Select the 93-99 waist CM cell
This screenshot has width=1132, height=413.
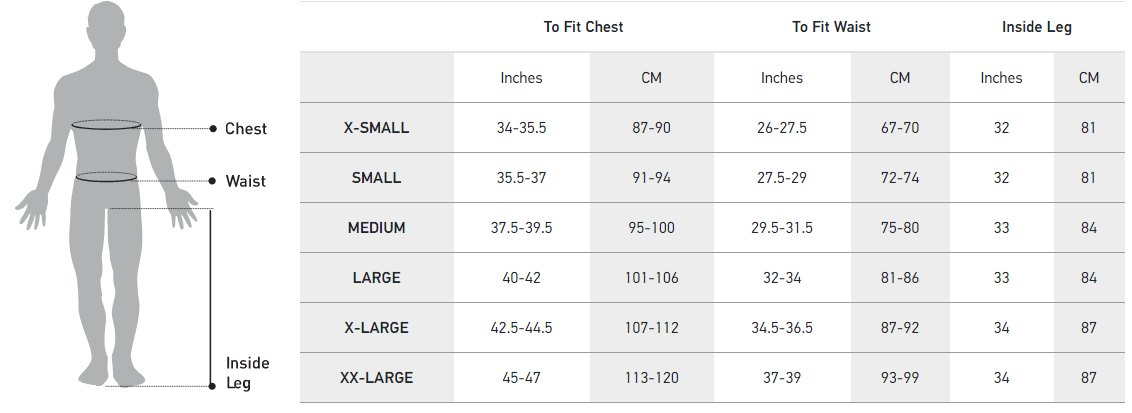pos(900,378)
